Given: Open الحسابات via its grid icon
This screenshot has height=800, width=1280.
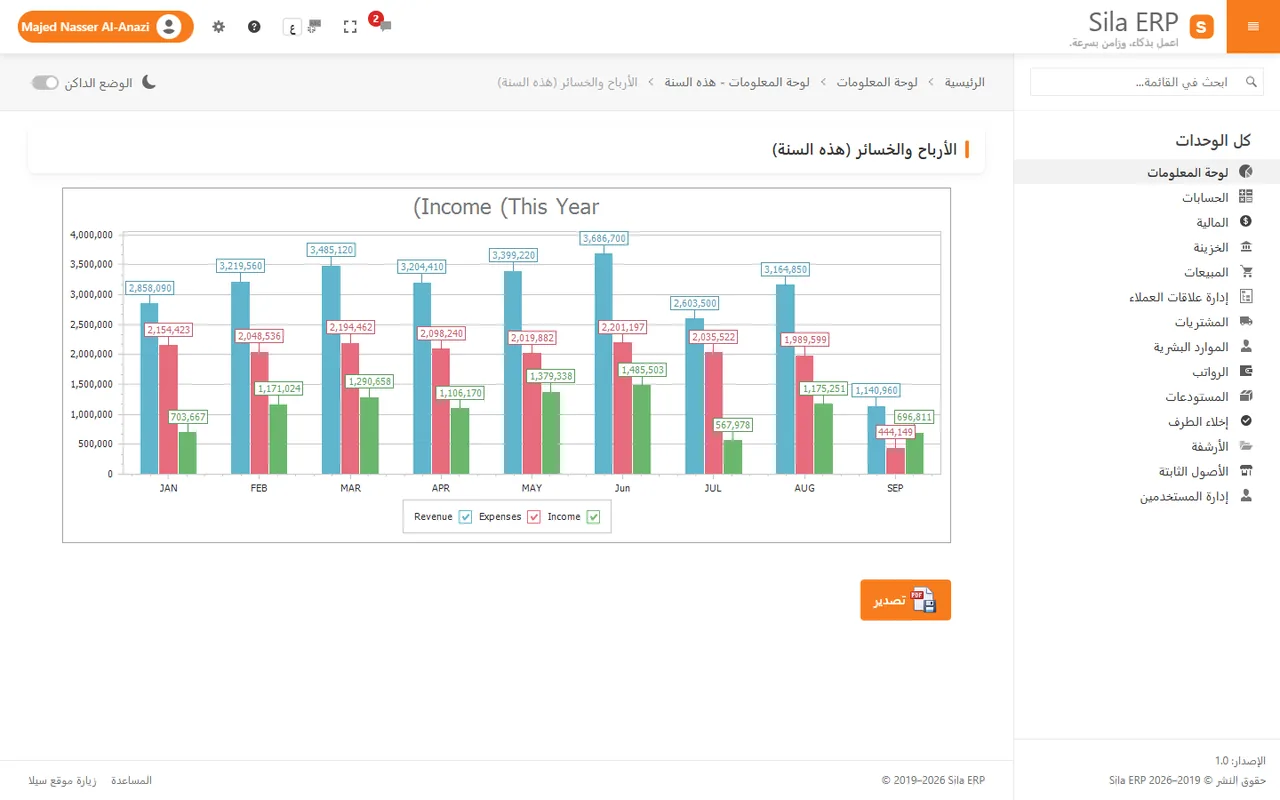Looking at the screenshot, I should point(1246,198).
